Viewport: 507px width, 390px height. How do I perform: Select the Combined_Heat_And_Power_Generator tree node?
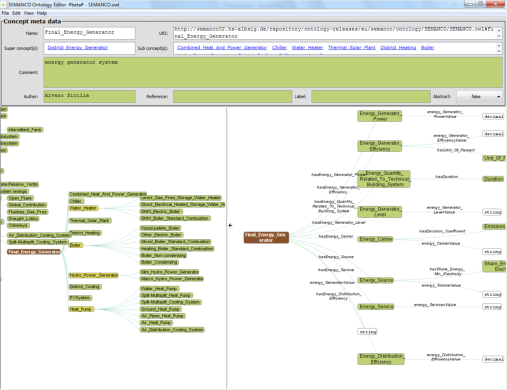tap(108, 194)
